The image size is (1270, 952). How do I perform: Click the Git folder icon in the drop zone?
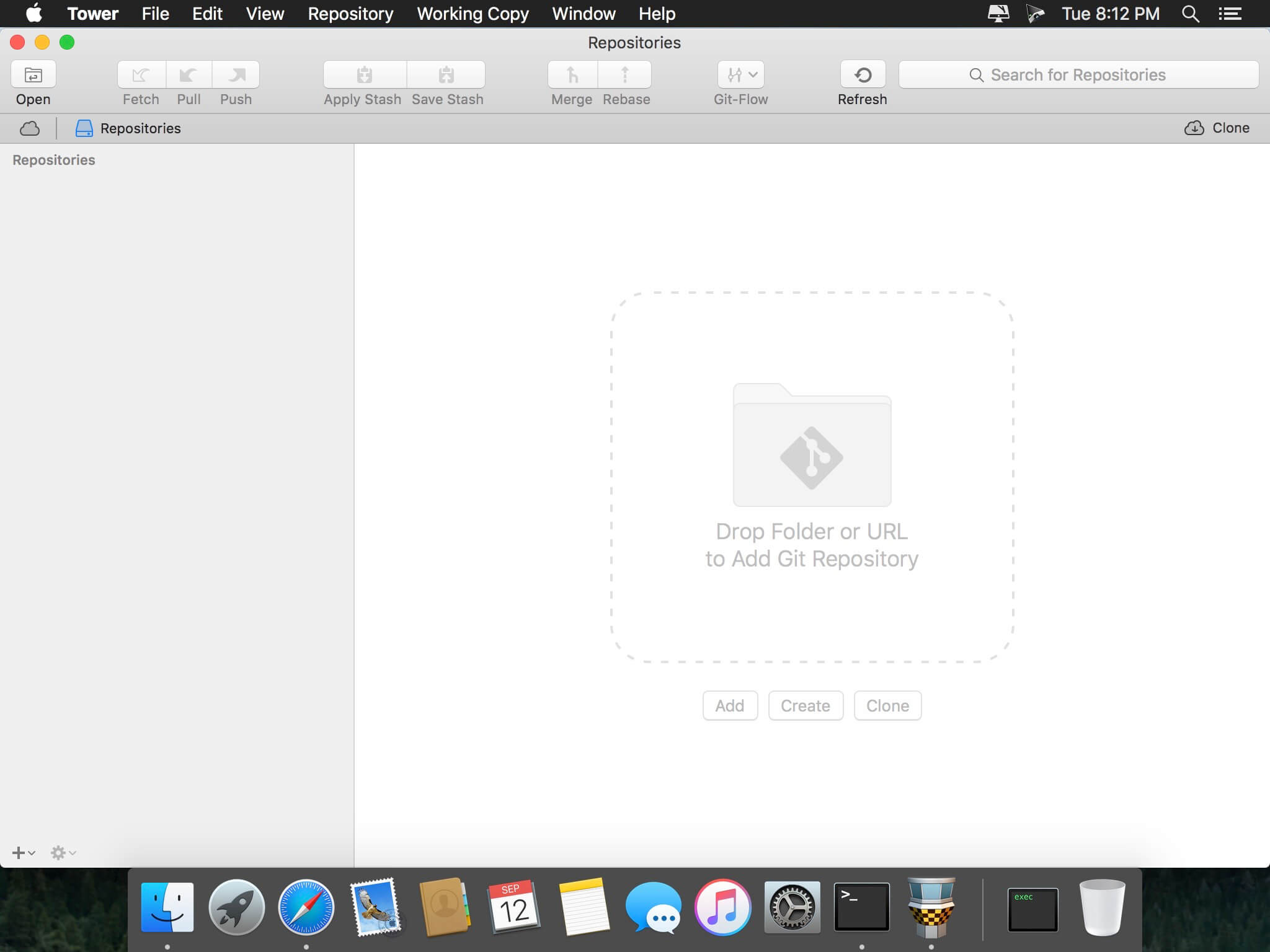click(812, 444)
